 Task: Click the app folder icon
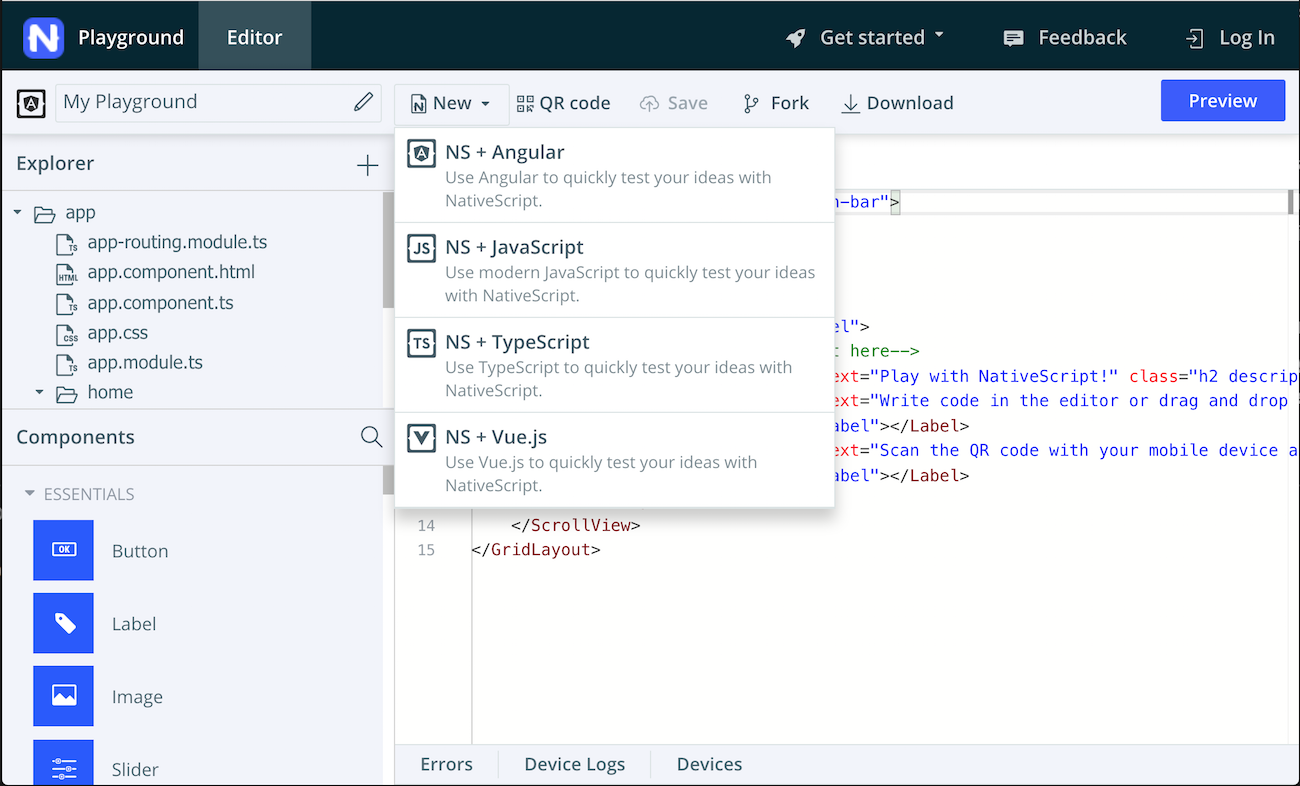click(x=44, y=214)
